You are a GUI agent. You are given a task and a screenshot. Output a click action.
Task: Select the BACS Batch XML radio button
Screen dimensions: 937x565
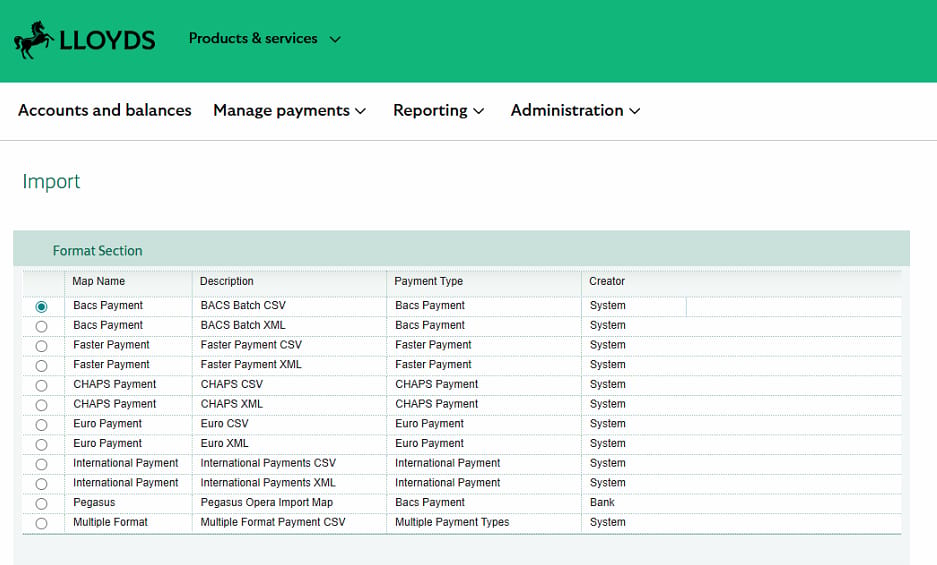pos(41,326)
